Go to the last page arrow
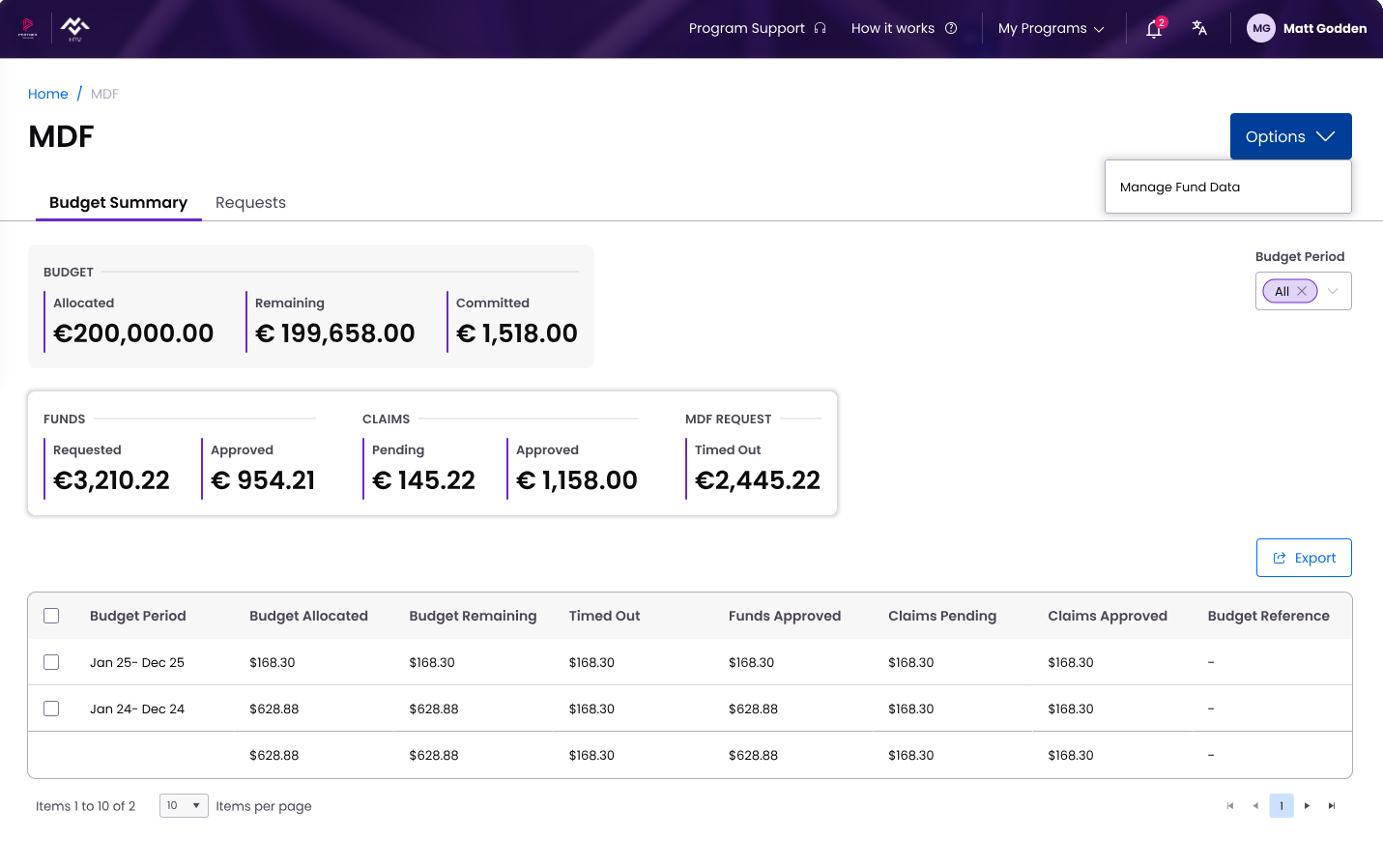This screenshot has width=1383, height=868. coord(1332,806)
